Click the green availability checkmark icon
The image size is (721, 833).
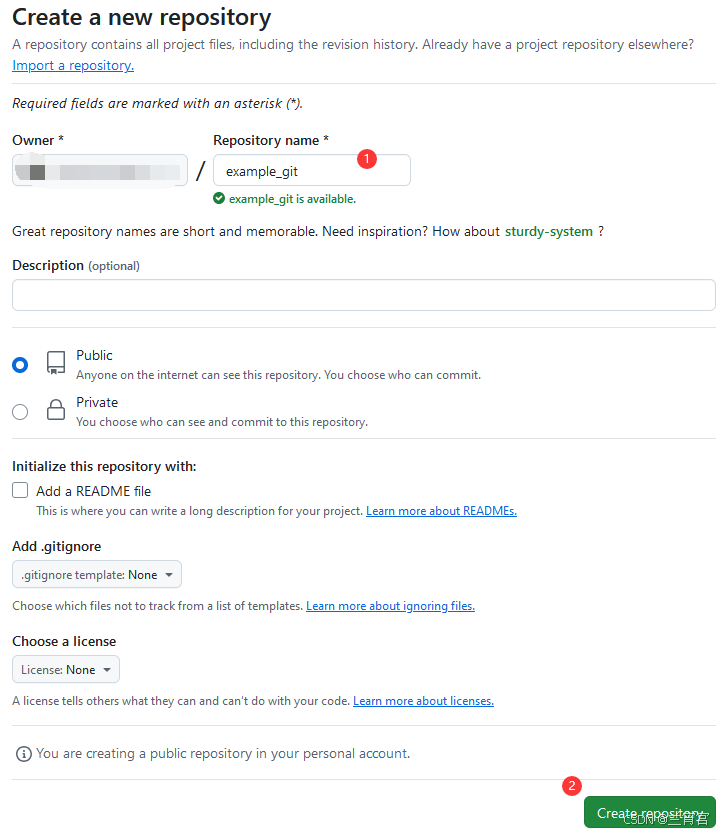click(219, 199)
